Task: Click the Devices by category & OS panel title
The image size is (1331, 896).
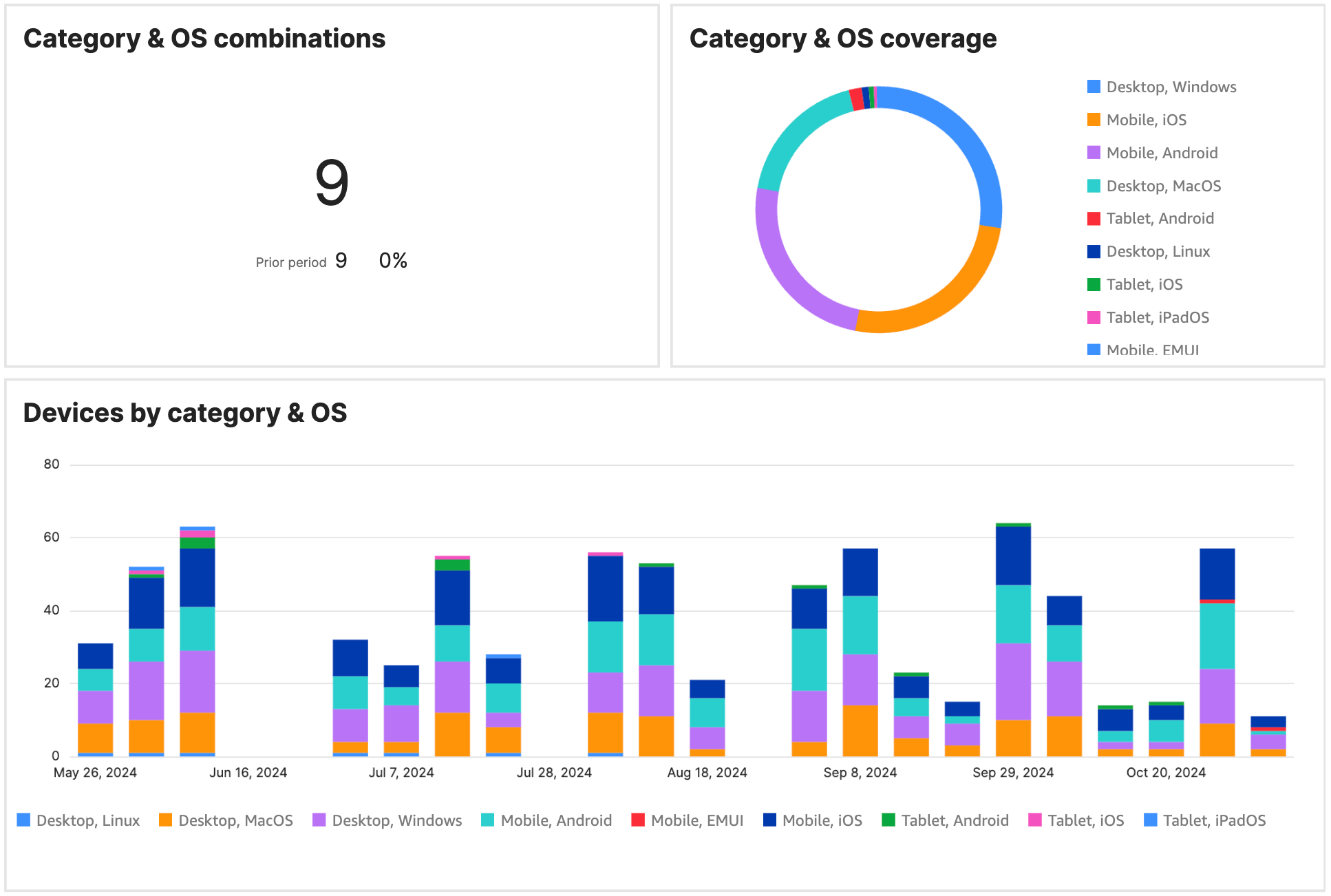Action: tap(186, 413)
